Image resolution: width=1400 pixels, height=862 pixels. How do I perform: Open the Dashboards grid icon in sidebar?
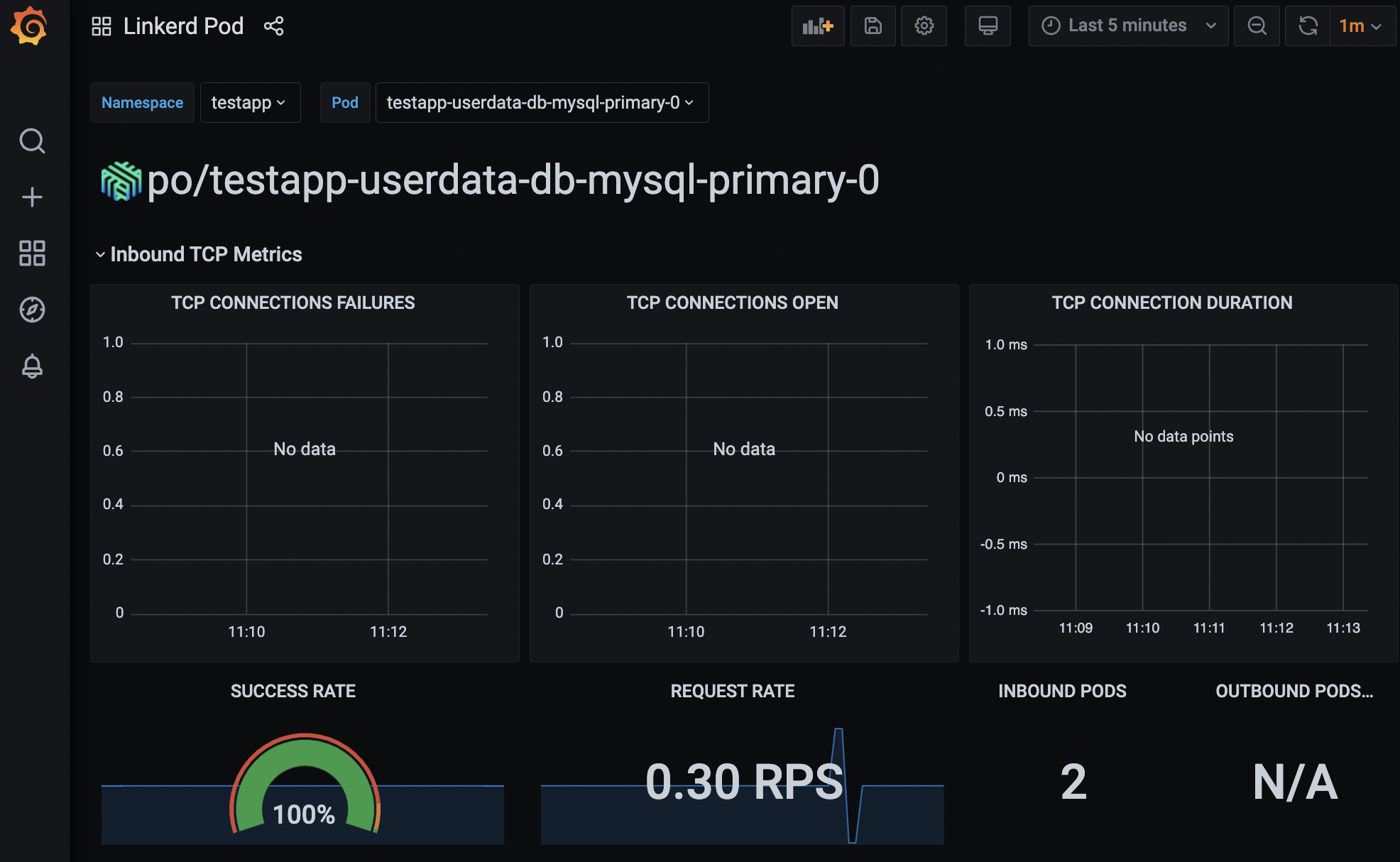32,253
